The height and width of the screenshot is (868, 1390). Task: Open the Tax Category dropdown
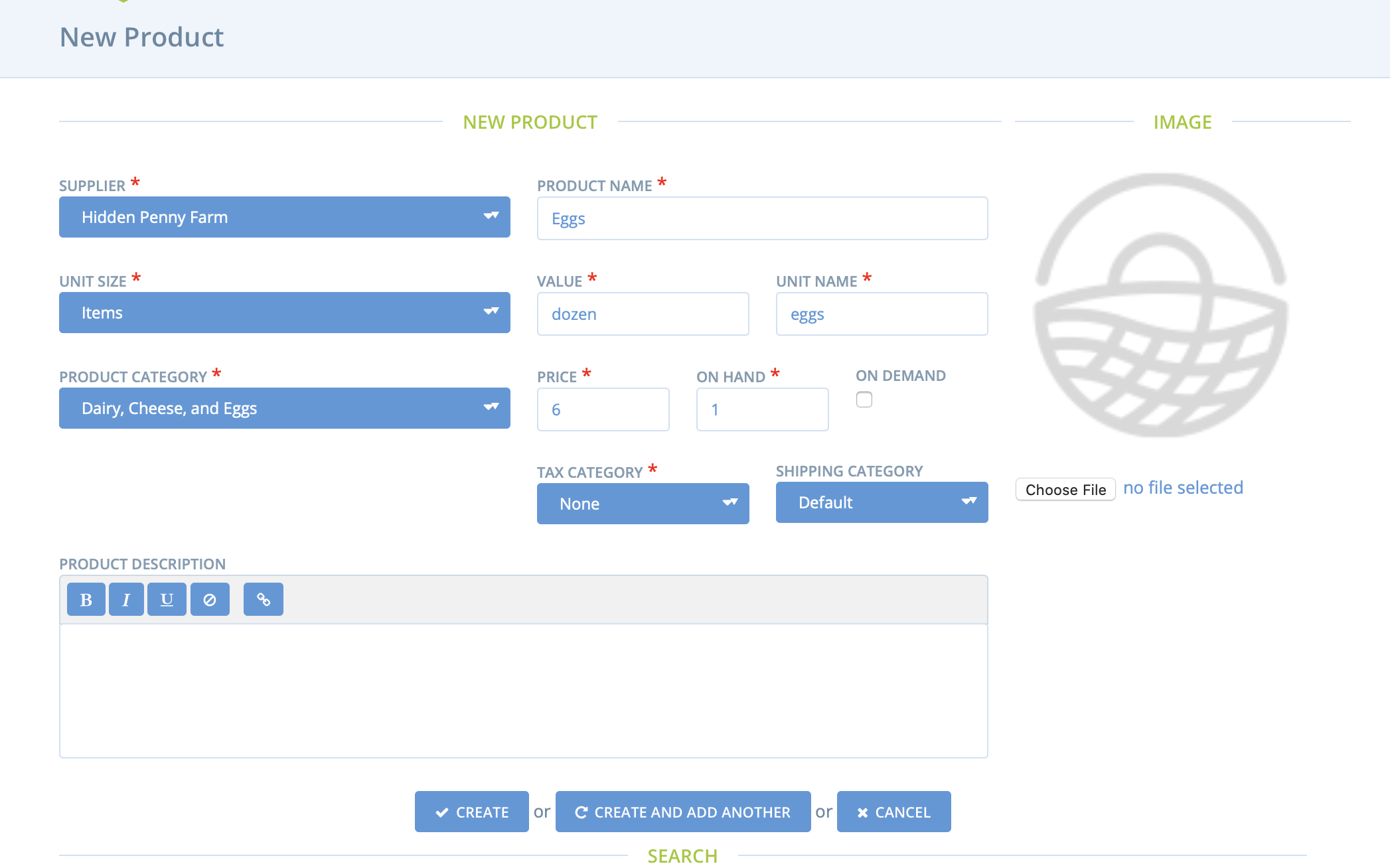[643, 504]
